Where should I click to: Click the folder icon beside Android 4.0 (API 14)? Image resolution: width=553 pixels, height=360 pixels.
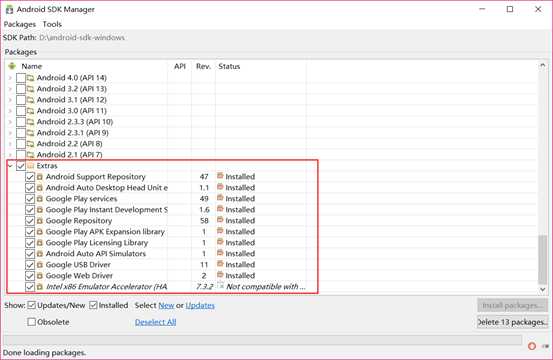coord(31,78)
